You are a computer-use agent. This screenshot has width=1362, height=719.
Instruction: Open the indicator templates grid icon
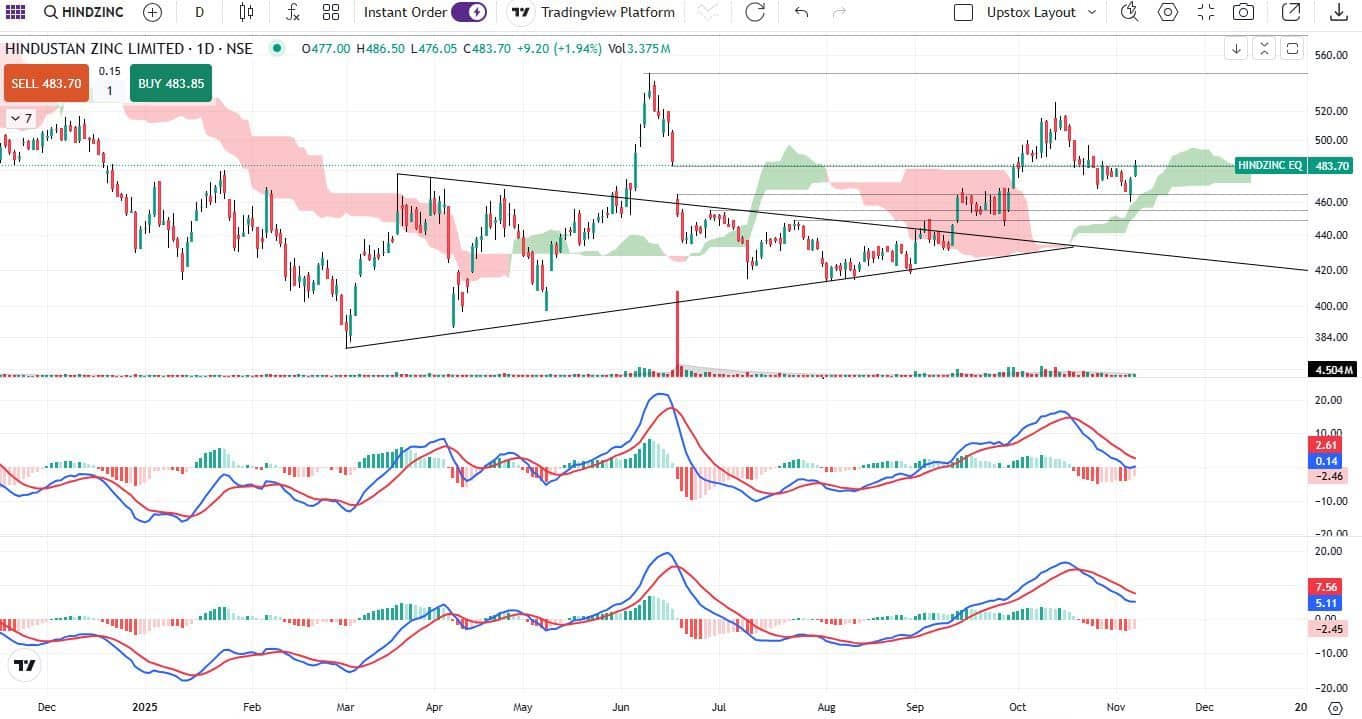click(331, 12)
